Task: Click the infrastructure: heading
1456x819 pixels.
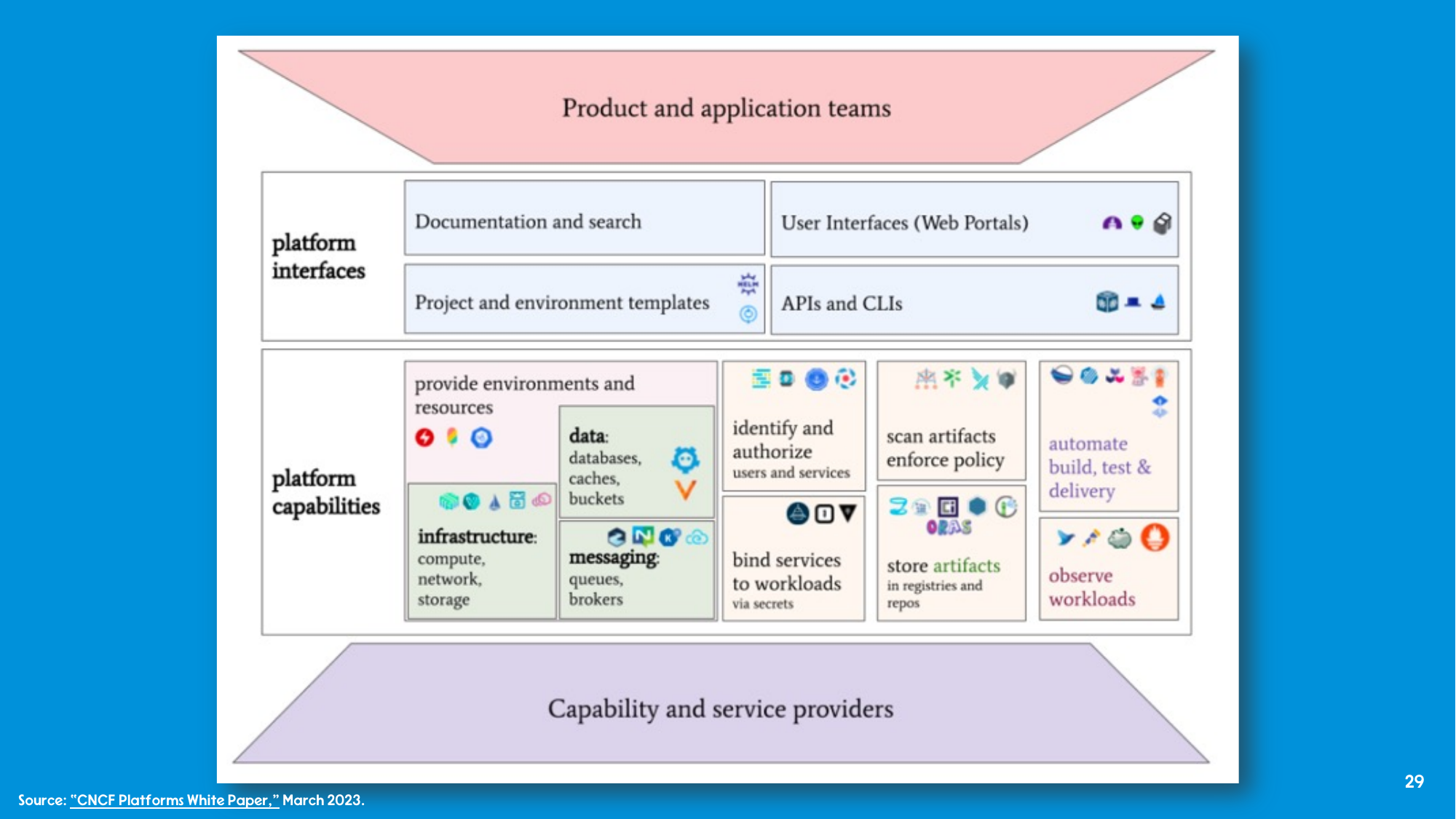Action: 477,537
